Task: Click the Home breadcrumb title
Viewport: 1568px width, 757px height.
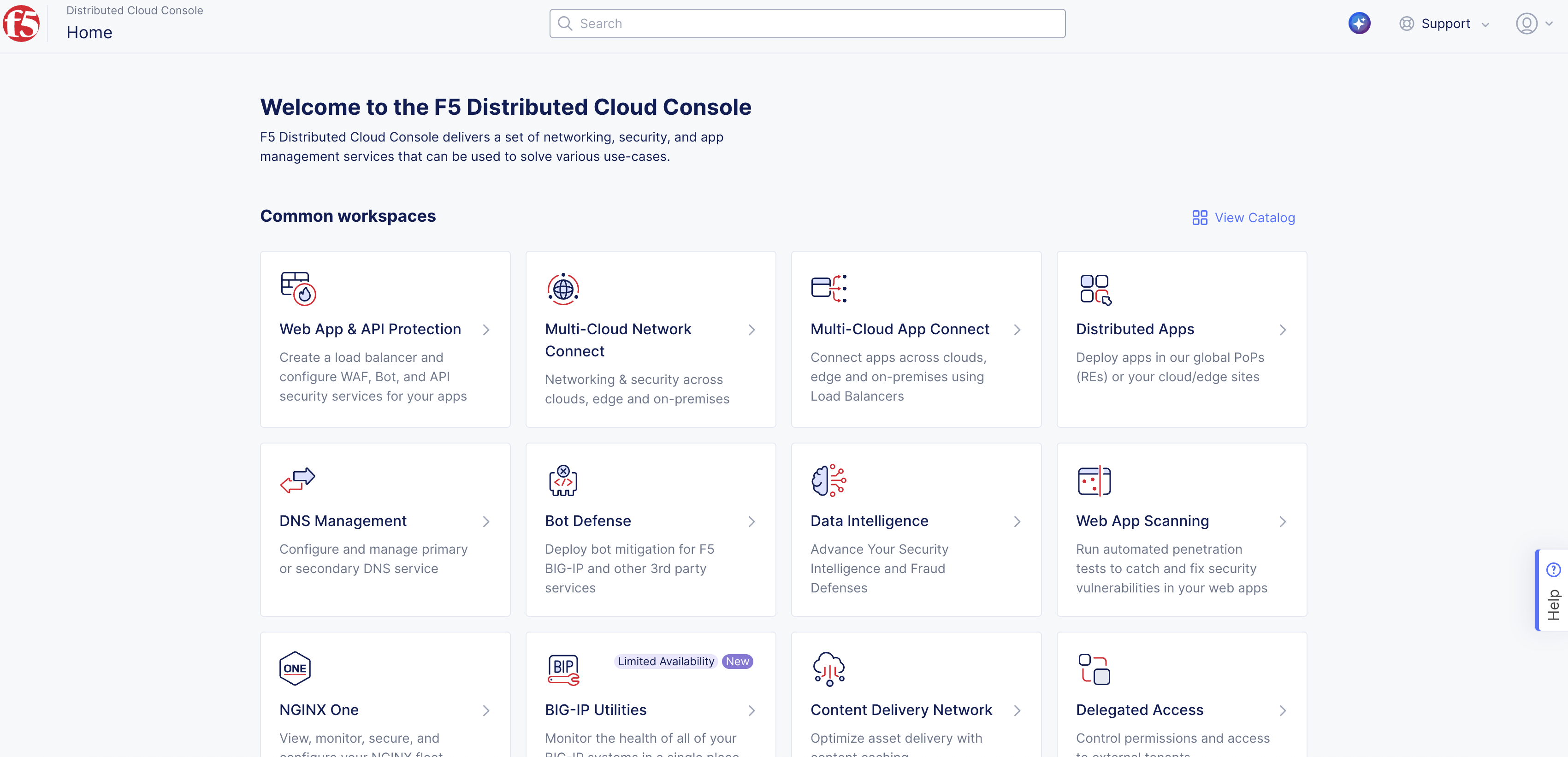Action: coord(89,33)
